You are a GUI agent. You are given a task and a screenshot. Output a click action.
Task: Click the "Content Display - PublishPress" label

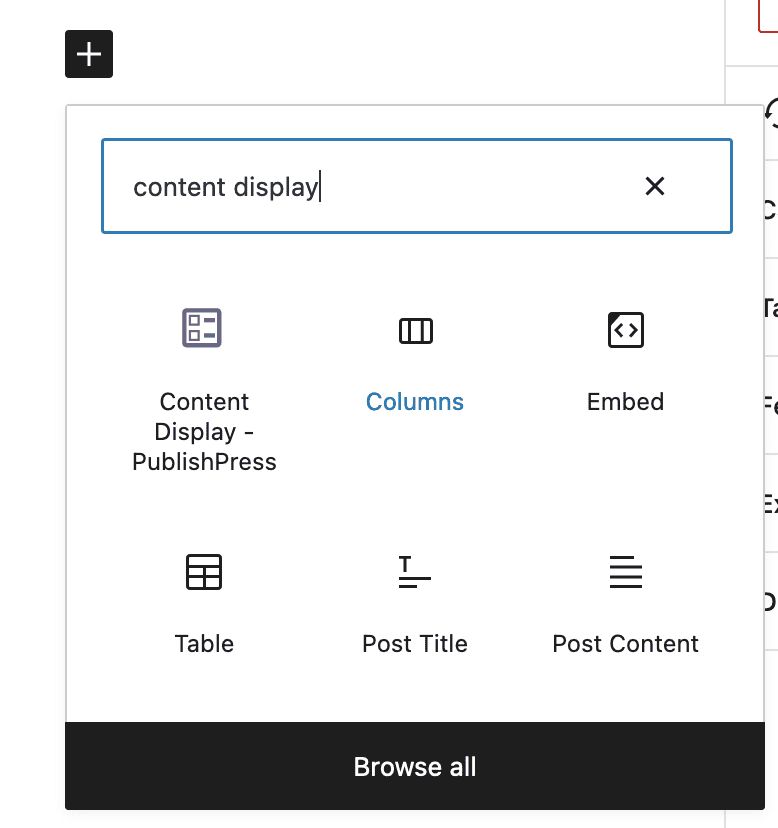pyautogui.click(x=204, y=431)
